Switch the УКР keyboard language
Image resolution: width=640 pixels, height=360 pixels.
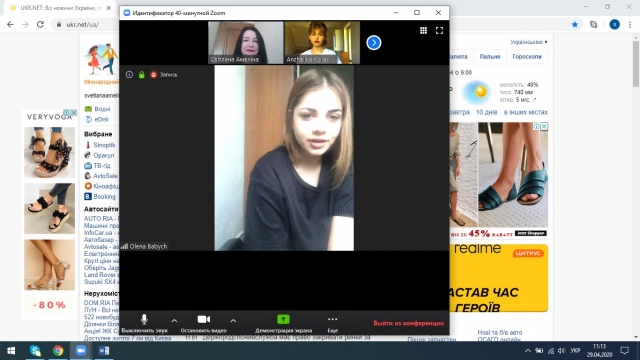click(575, 351)
